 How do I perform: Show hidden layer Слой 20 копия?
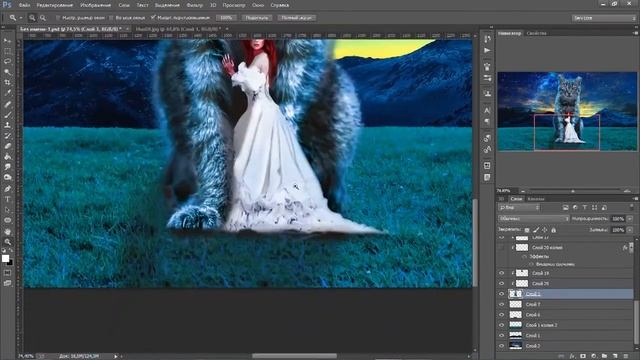pyautogui.click(x=502, y=248)
